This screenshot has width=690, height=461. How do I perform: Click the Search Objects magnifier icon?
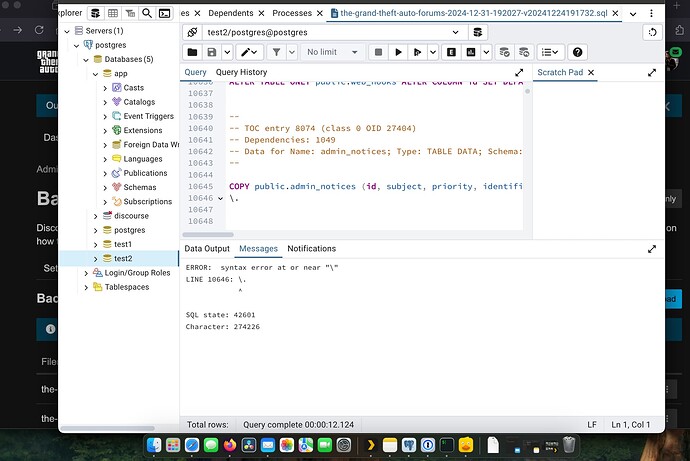pos(147,14)
